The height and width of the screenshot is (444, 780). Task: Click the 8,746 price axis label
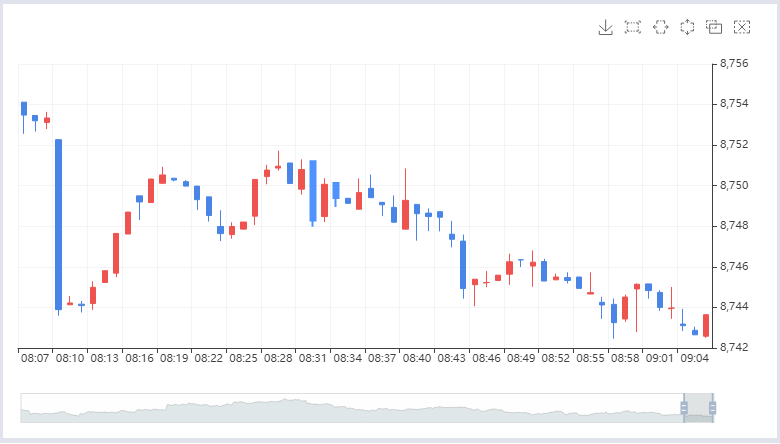[x=734, y=266]
